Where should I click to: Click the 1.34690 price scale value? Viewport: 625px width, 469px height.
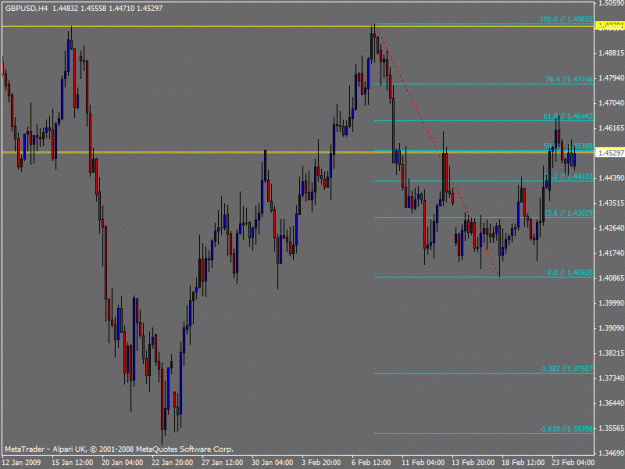coord(611,453)
